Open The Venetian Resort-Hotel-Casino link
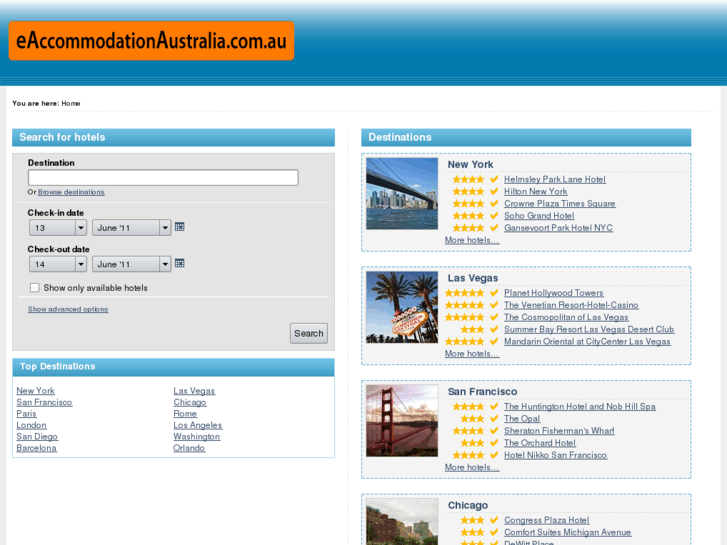Screen dimensions: 727x545 (571, 305)
